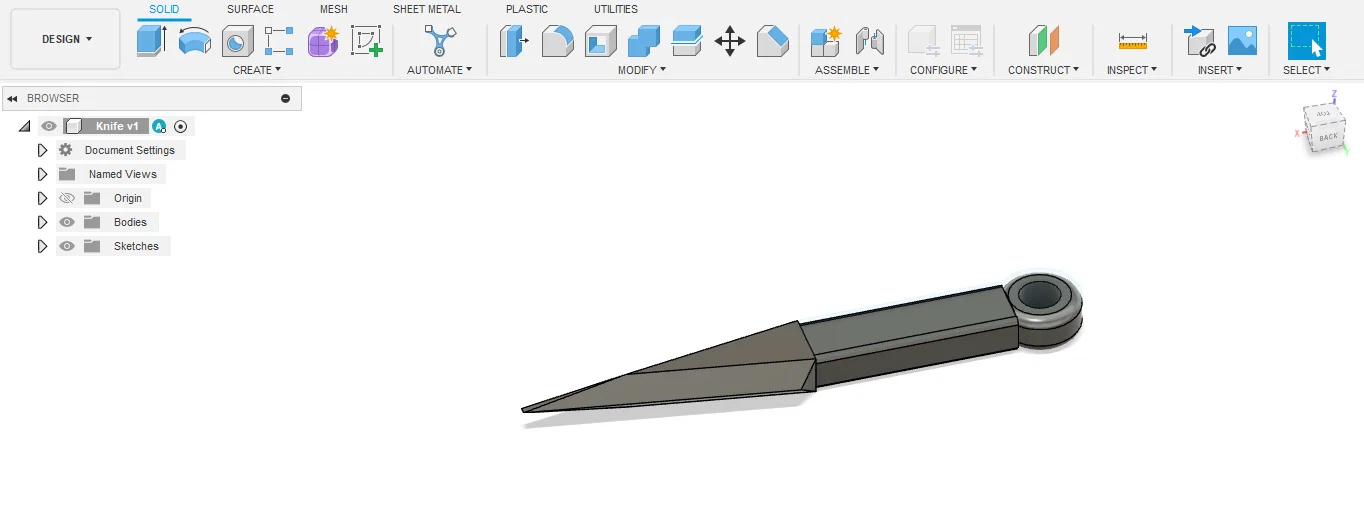This screenshot has height=531, width=1364.
Task: Select the Hole tool
Action: point(237,41)
